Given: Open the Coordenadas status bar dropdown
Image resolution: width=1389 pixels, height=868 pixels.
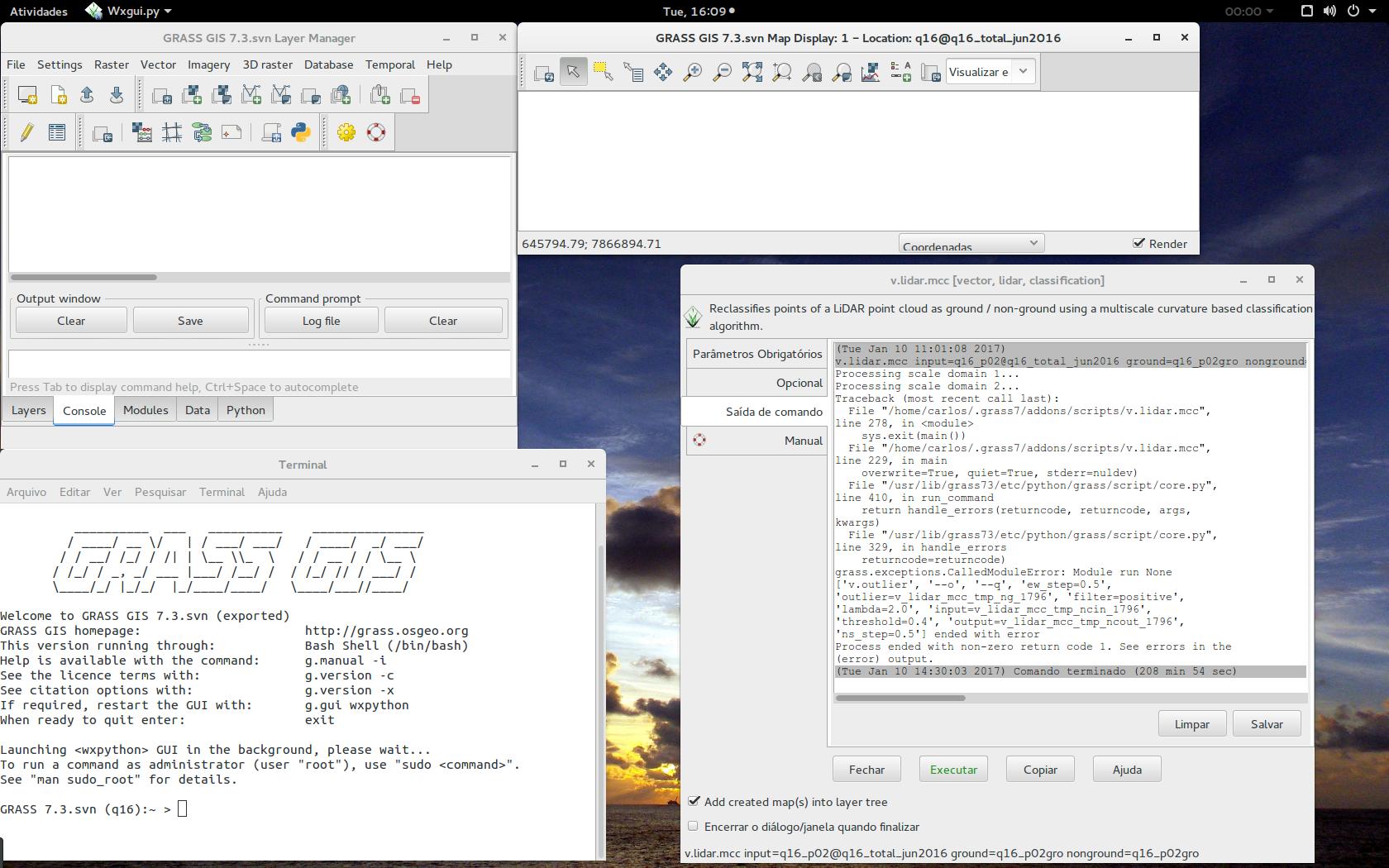Looking at the screenshot, I should pos(971,244).
